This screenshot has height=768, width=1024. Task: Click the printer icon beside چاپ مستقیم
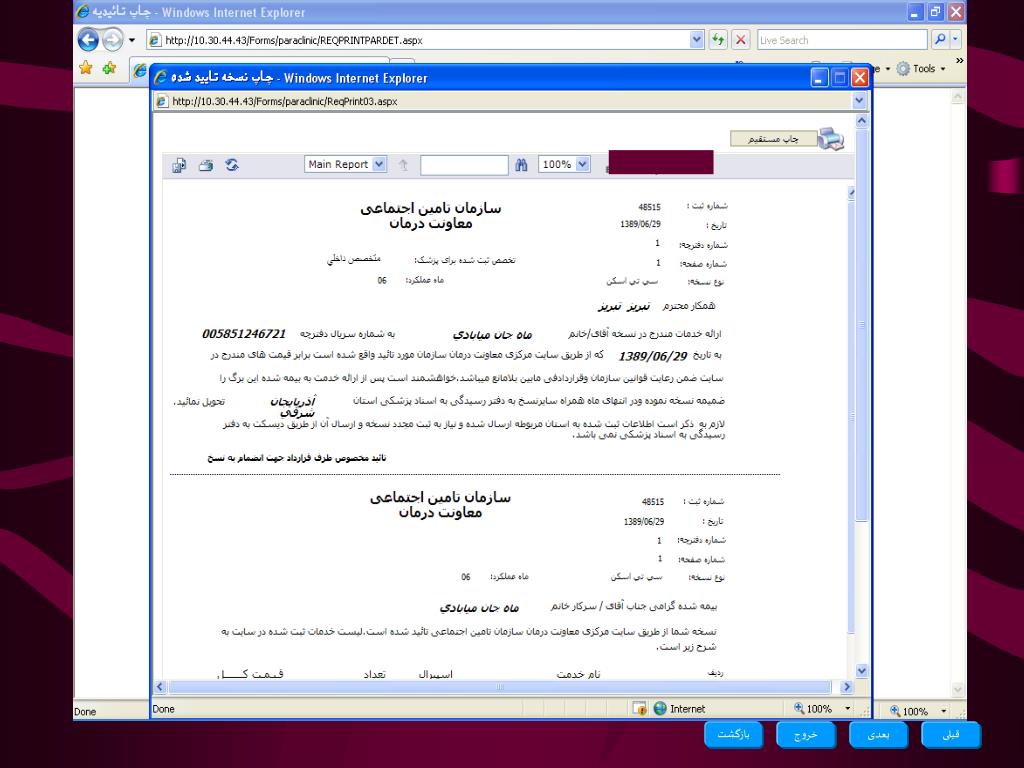pyautogui.click(x=831, y=138)
